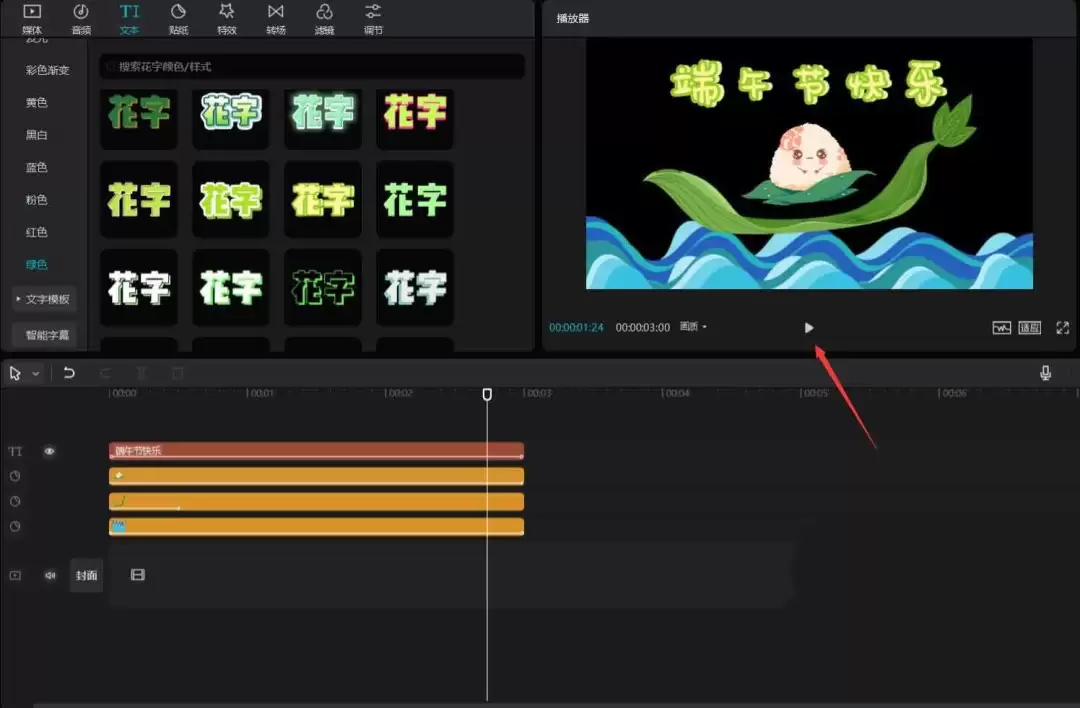Click the 封面 cover button
1080x708 pixels.
click(86, 575)
